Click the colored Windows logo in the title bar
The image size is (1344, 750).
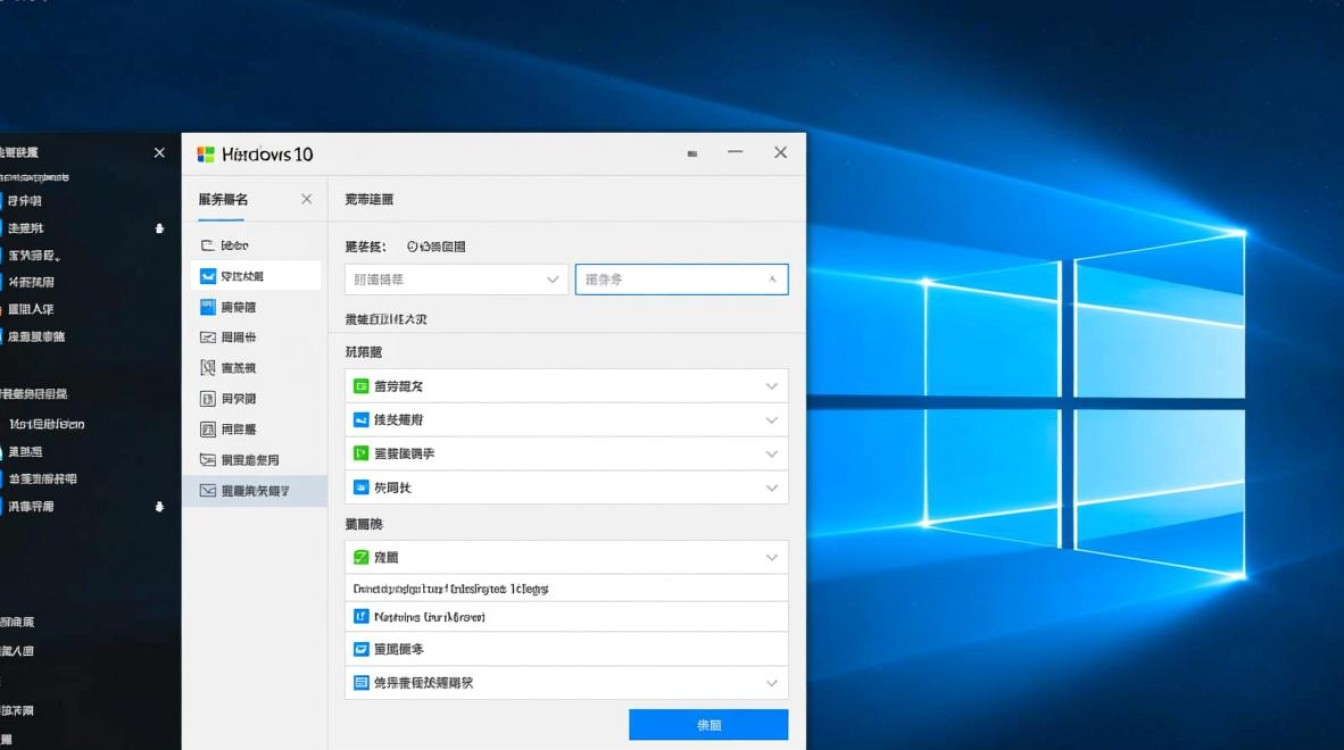205,153
